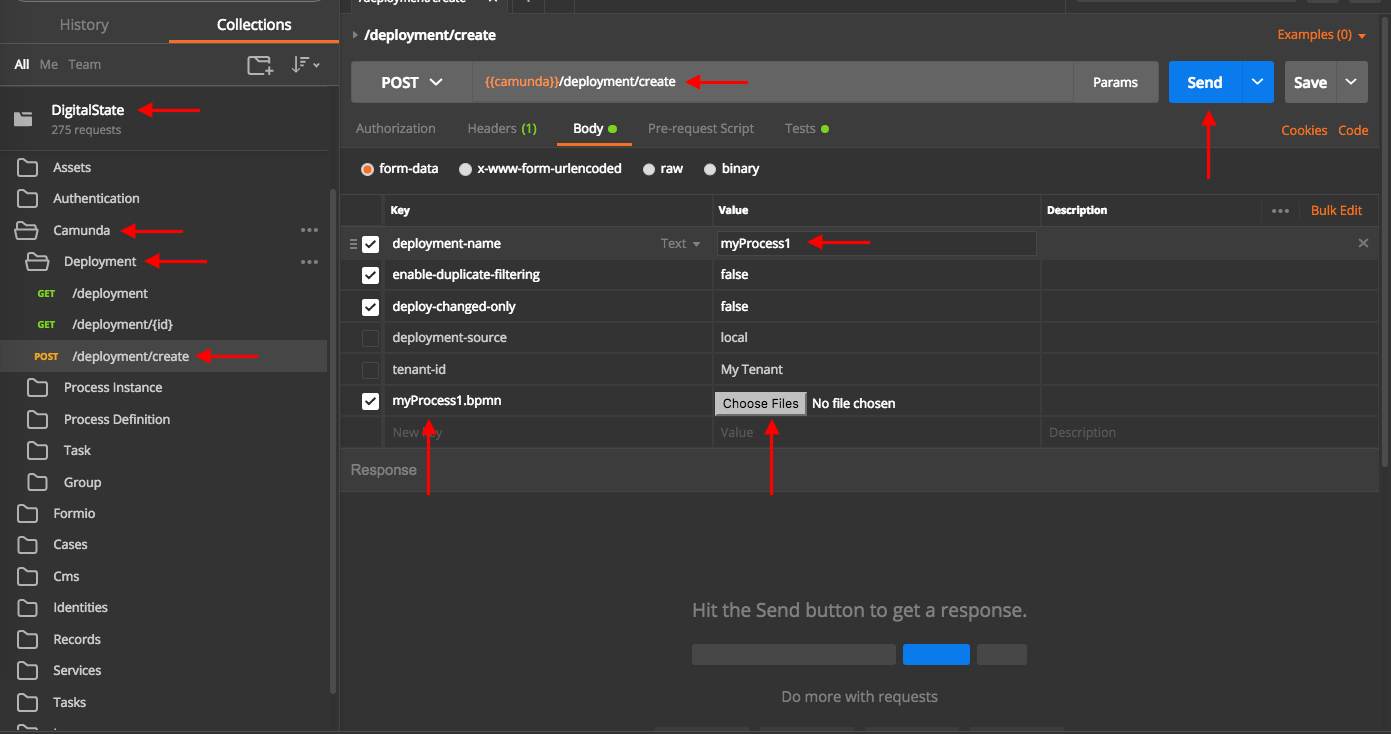Click the Send button

(1205, 82)
